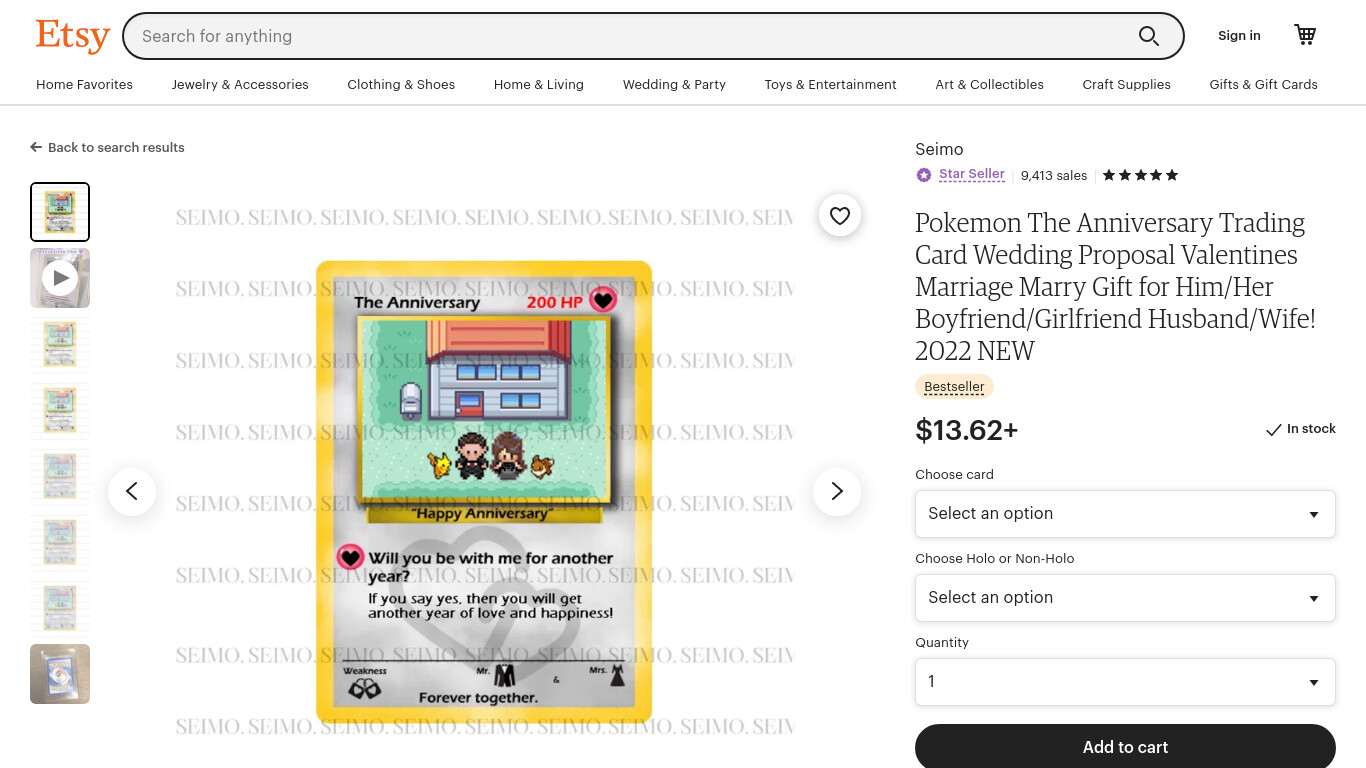Click the Etsy logo
Viewport: 1366px width, 768px height.
click(x=72, y=36)
